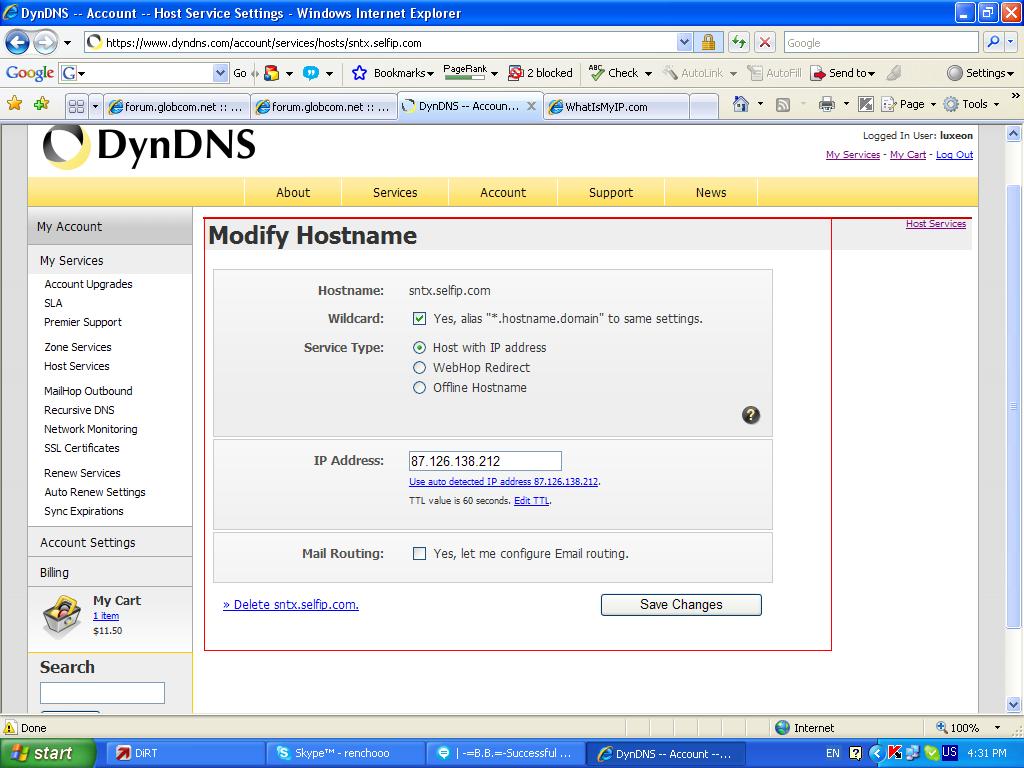This screenshot has height=768, width=1024.
Task: Click the Google toolbar Bookmarks star
Action: [360, 73]
